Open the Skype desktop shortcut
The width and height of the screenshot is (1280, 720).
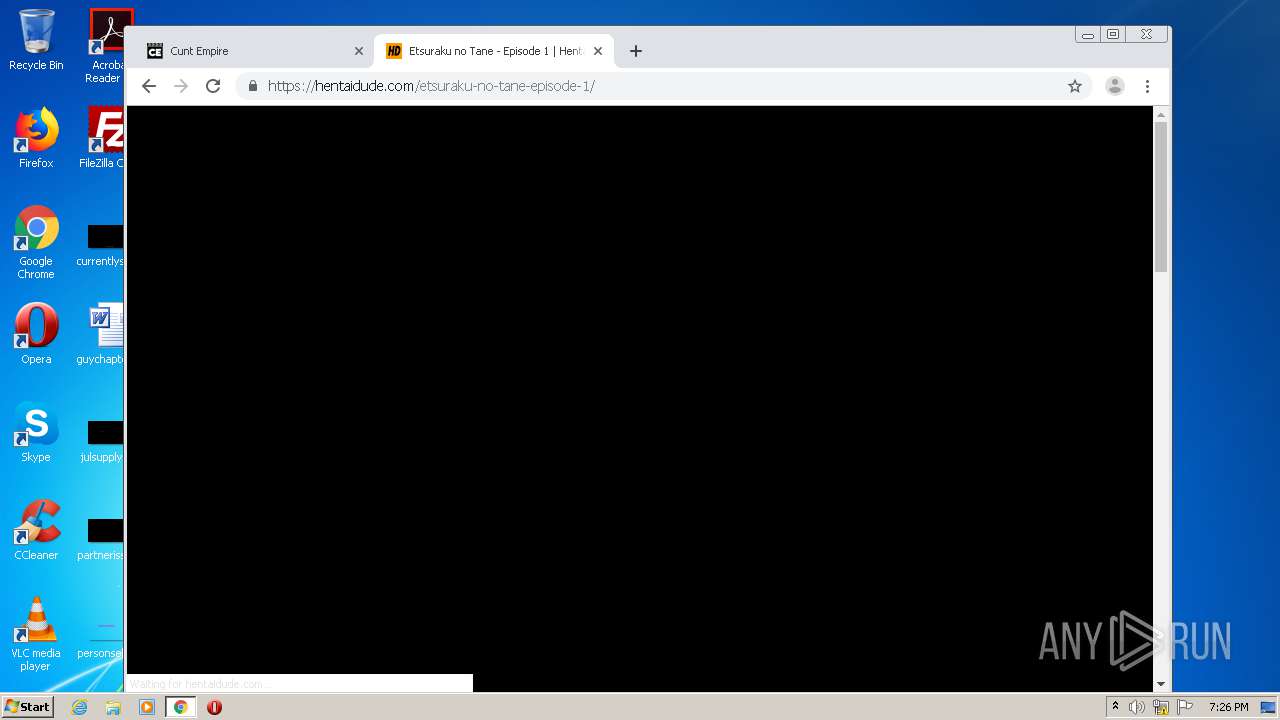coord(36,432)
